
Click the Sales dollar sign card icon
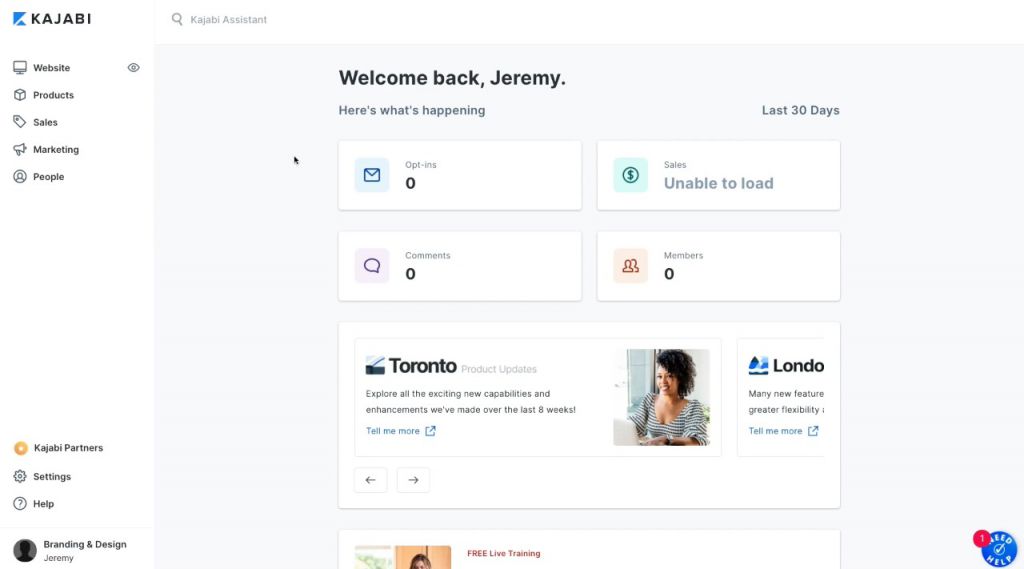[x=630, y=175]
